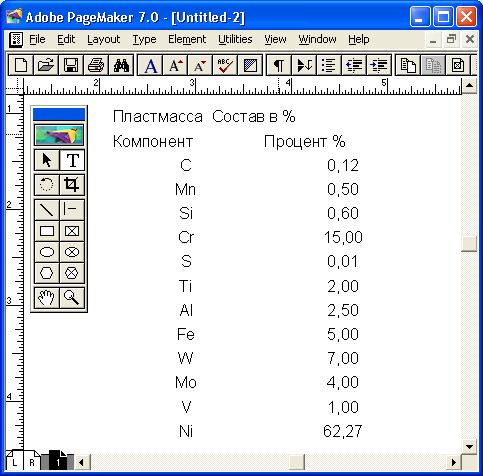This screenshot has width=483, height=476.
Task: Click the New document icon
Action: pos(21,65)
